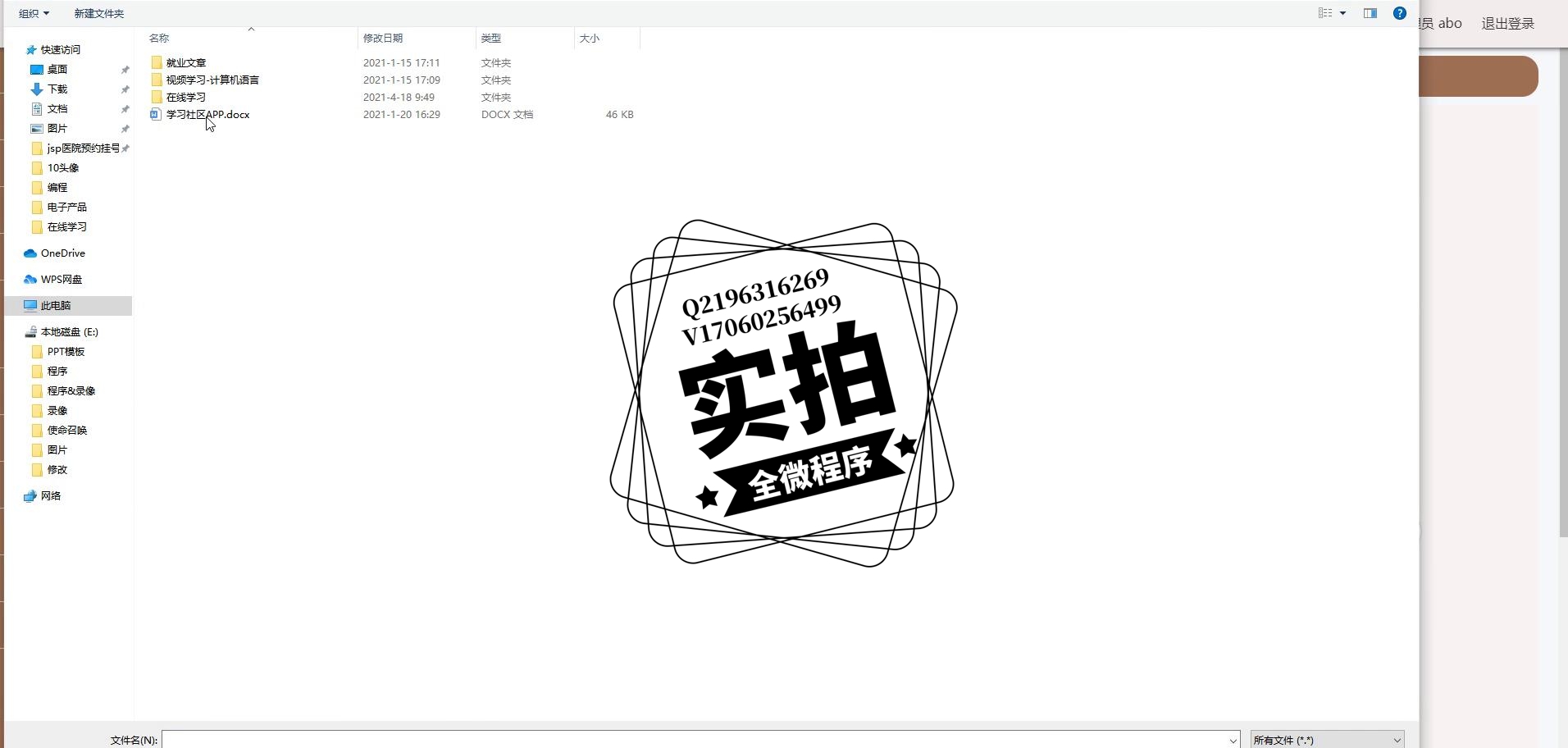Click the WPS网盘 cloud icon
This screenshot has height=748, width=1568.
pos(30,279)
